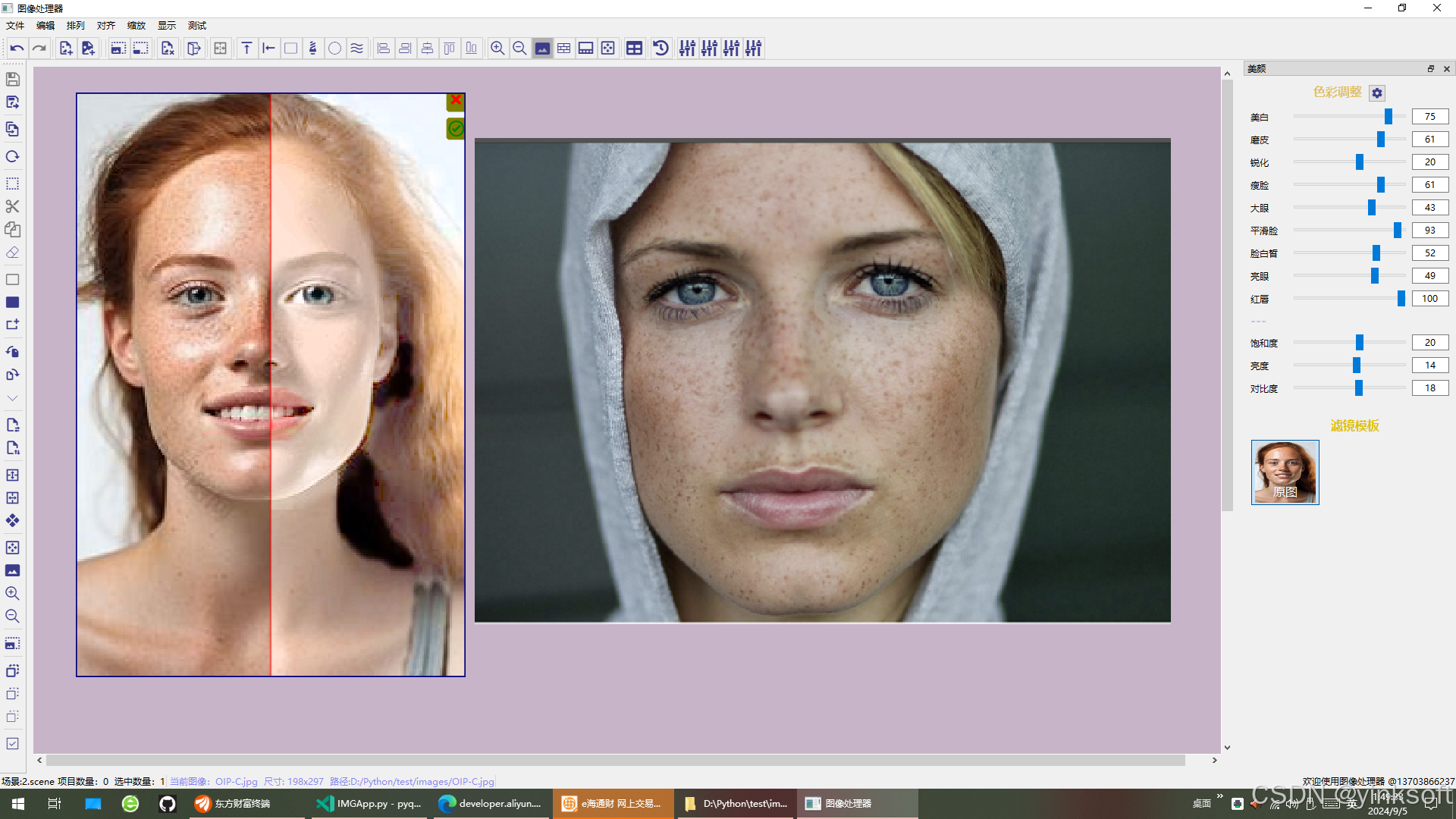
Task: Click the checkbox icon at sidebar bottom
Action: [x=12, y=744]
